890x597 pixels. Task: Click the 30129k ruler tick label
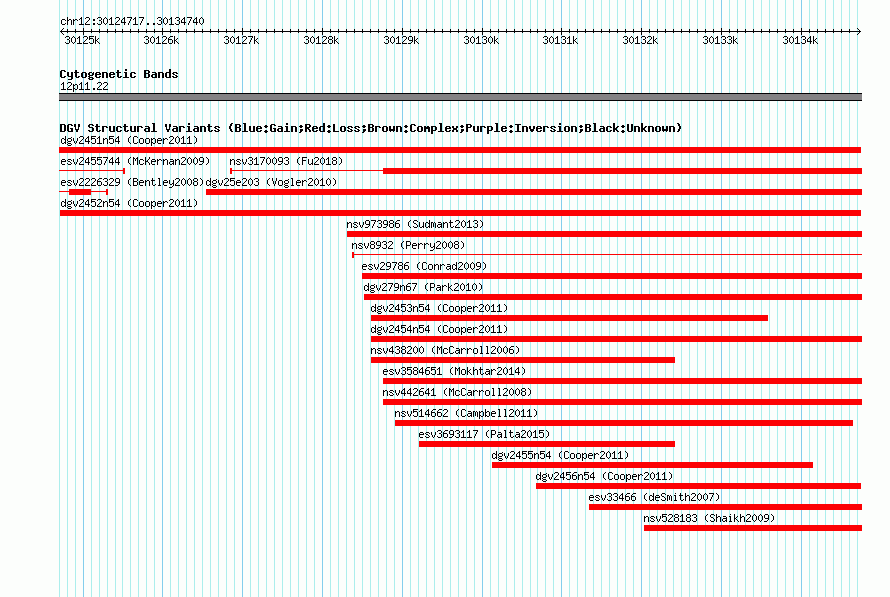tap(401, 40)
